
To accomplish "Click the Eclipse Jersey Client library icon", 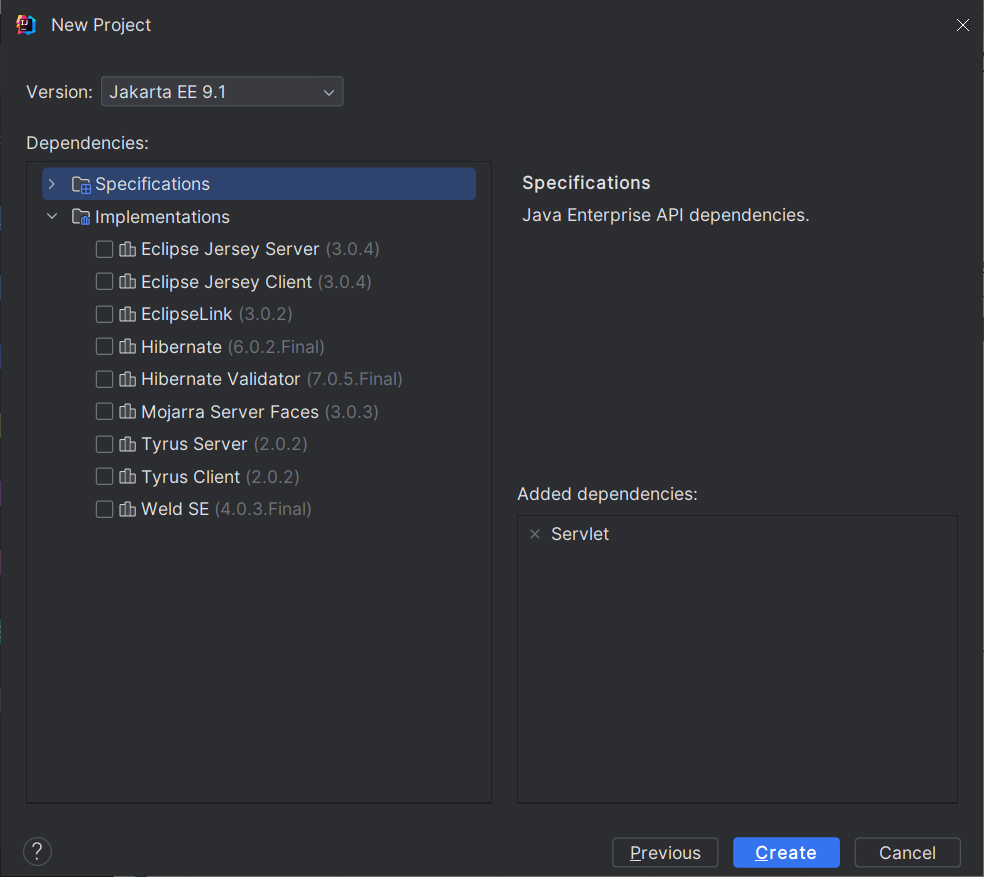I will click(x=127, y=282).
